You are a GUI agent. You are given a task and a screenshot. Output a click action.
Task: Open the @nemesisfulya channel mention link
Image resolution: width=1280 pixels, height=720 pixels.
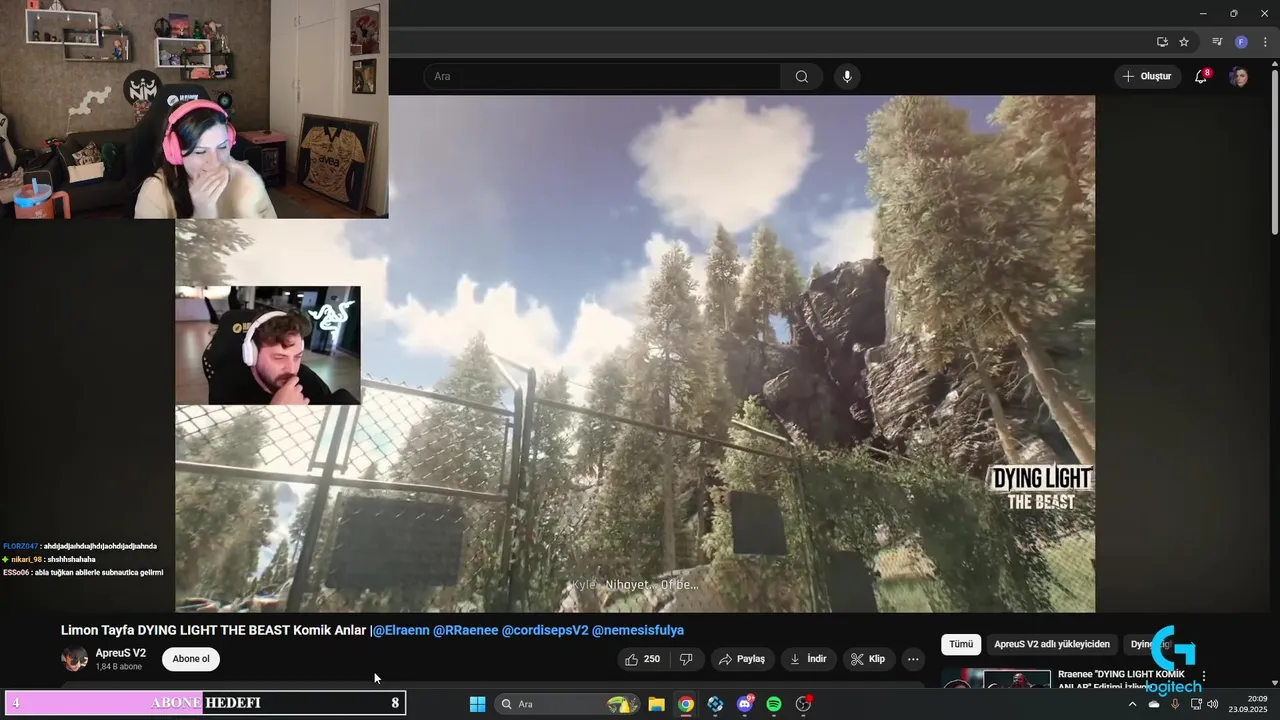(x=638, y=630)
